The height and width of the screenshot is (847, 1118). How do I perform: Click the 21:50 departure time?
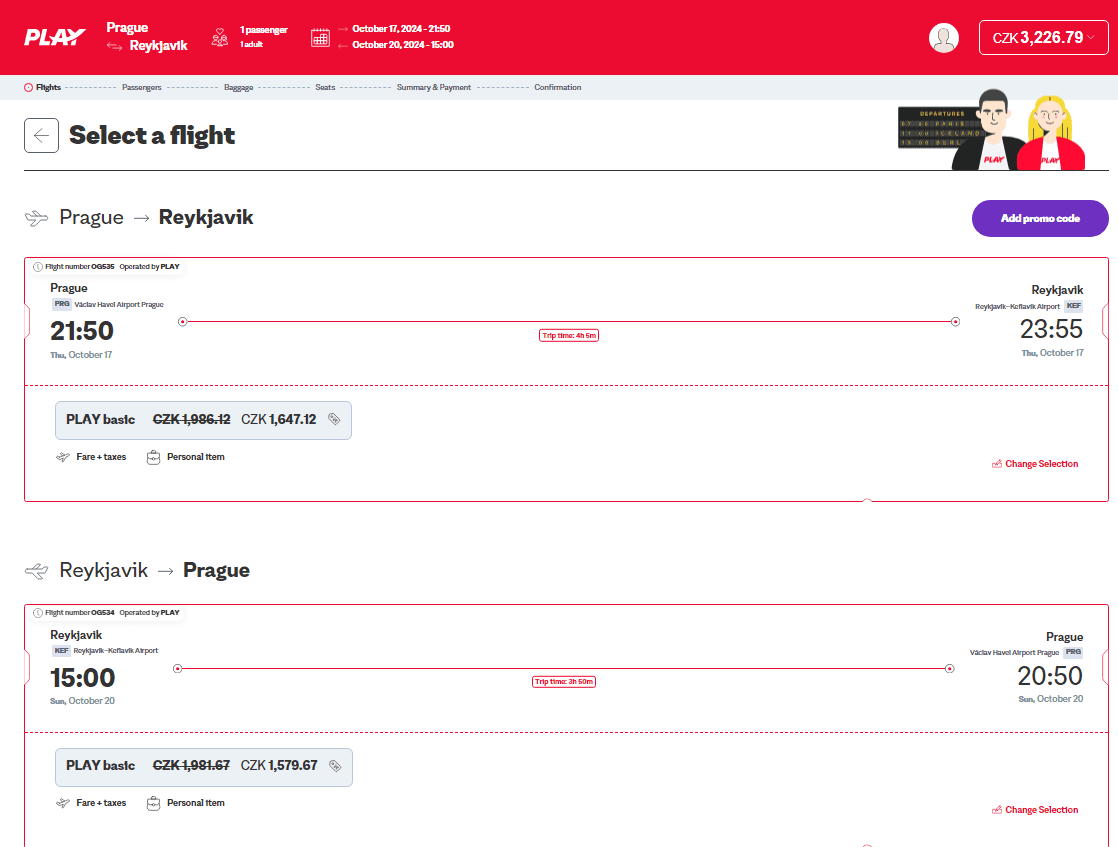(x=82, y=331)
